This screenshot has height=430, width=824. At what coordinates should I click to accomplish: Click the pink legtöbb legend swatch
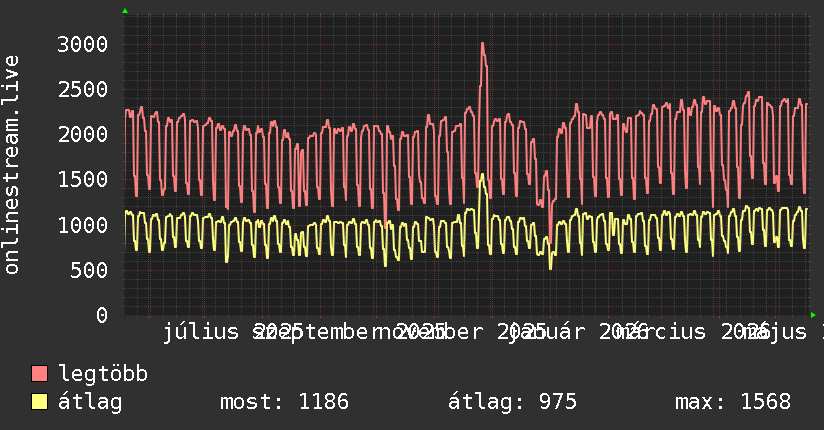[x=39, y=373]
